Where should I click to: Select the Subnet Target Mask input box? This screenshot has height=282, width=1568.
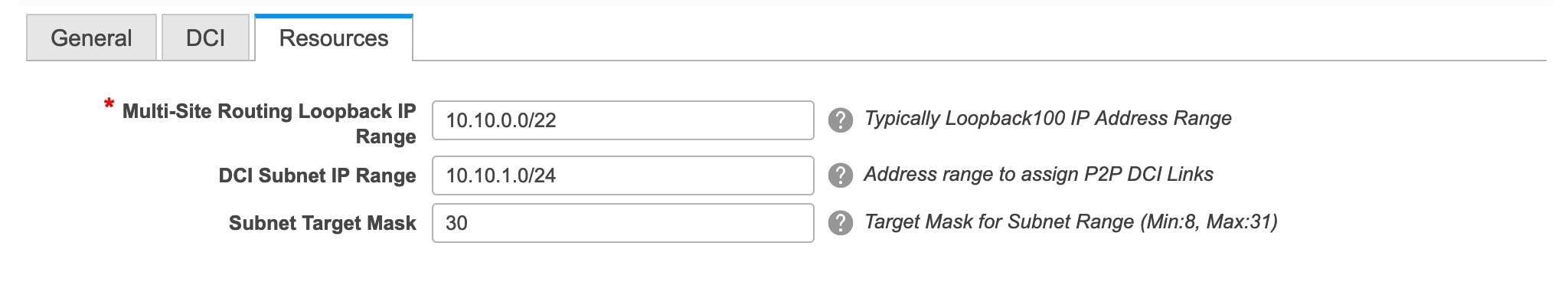click(x=622, y=223)
